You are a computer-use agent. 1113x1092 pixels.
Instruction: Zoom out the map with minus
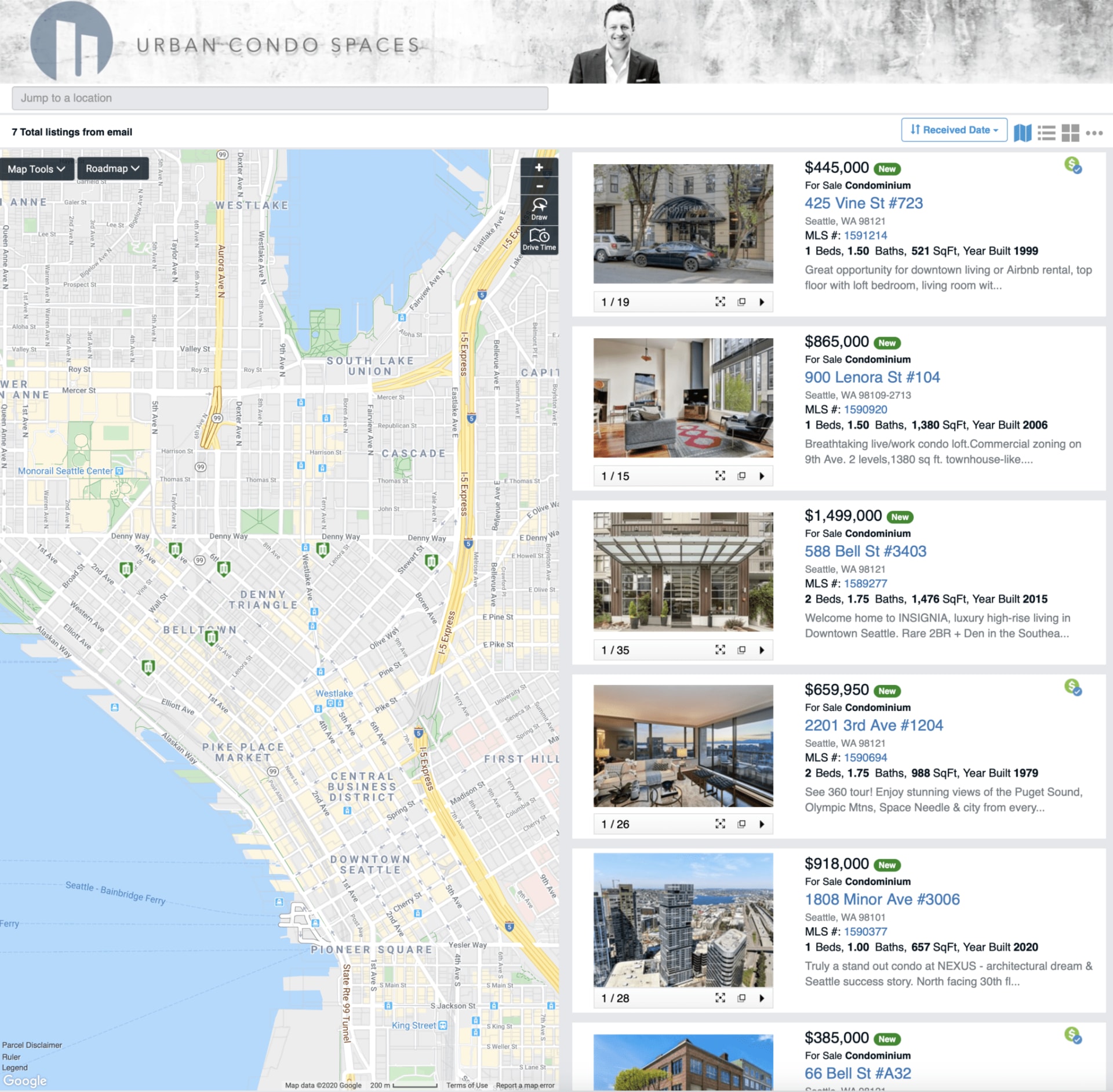(x=539, y=186)
